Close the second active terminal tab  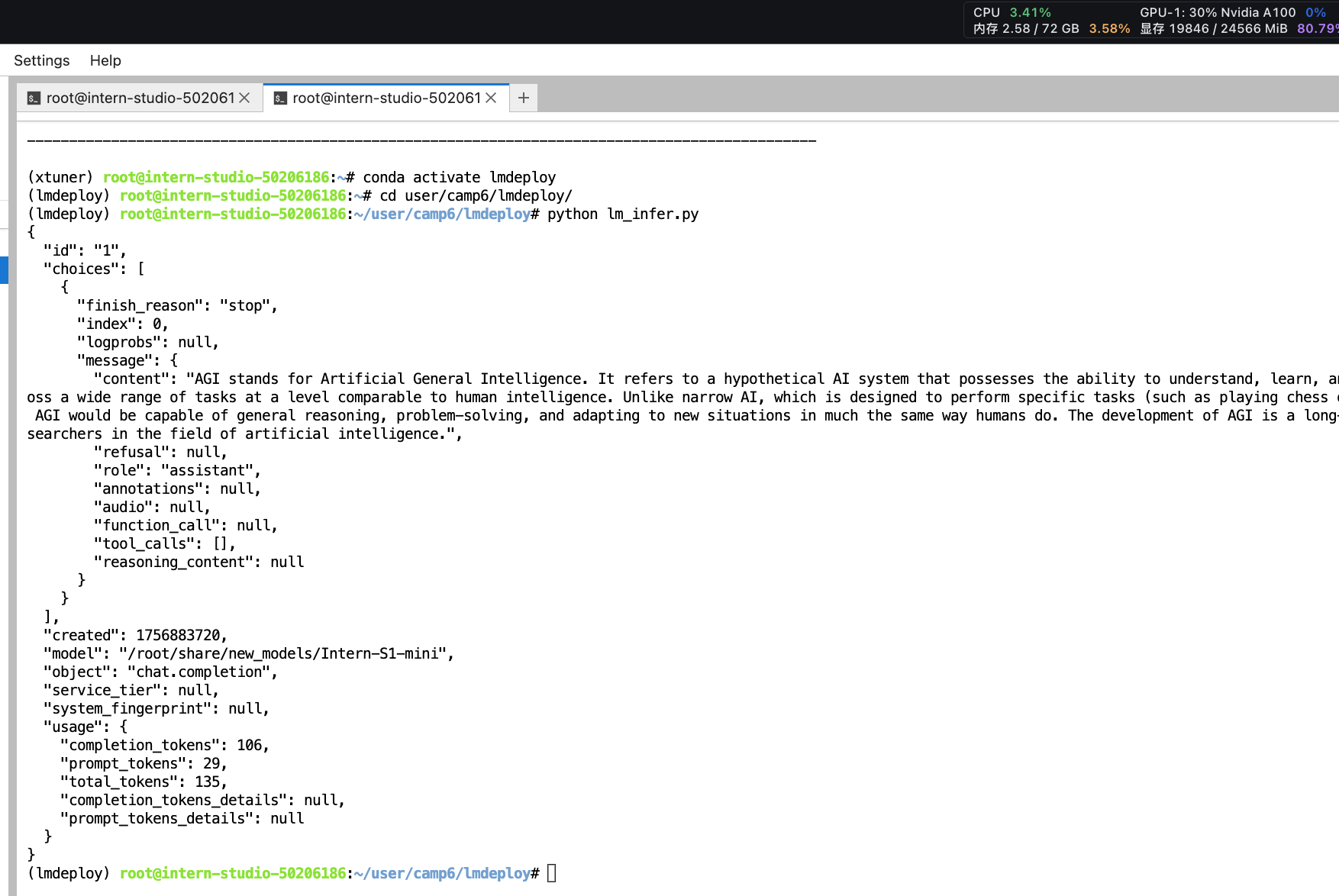[491, 98]
